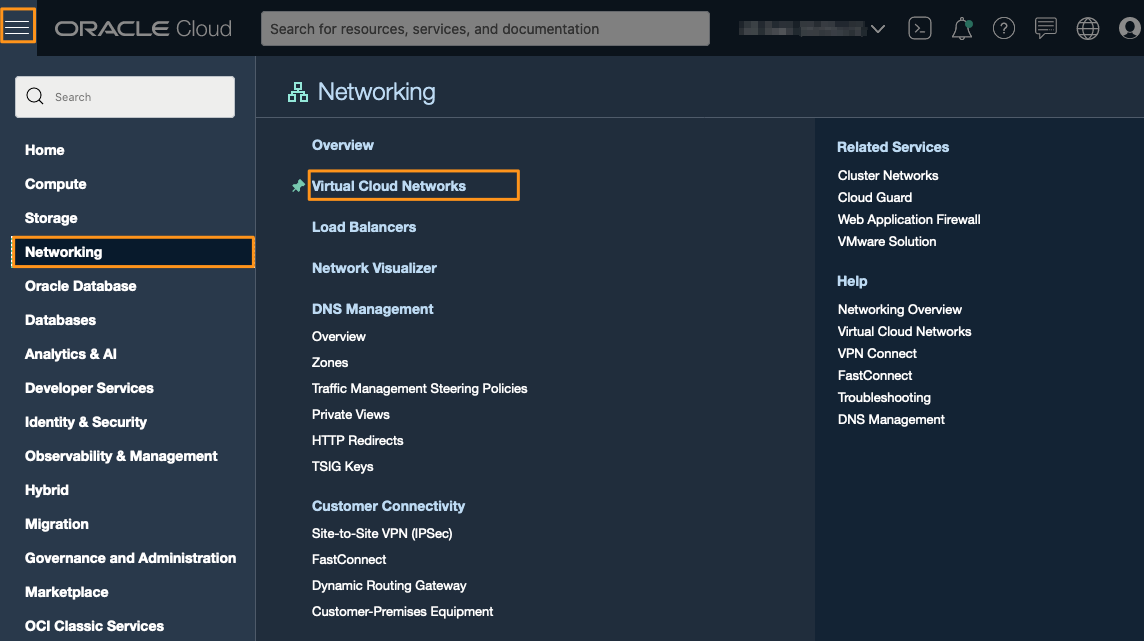The height and width of the screenshot is (641, 1144).
Task: Open the navigation hamburger menu
Action: pyautogui.click(x=19, y=25)
